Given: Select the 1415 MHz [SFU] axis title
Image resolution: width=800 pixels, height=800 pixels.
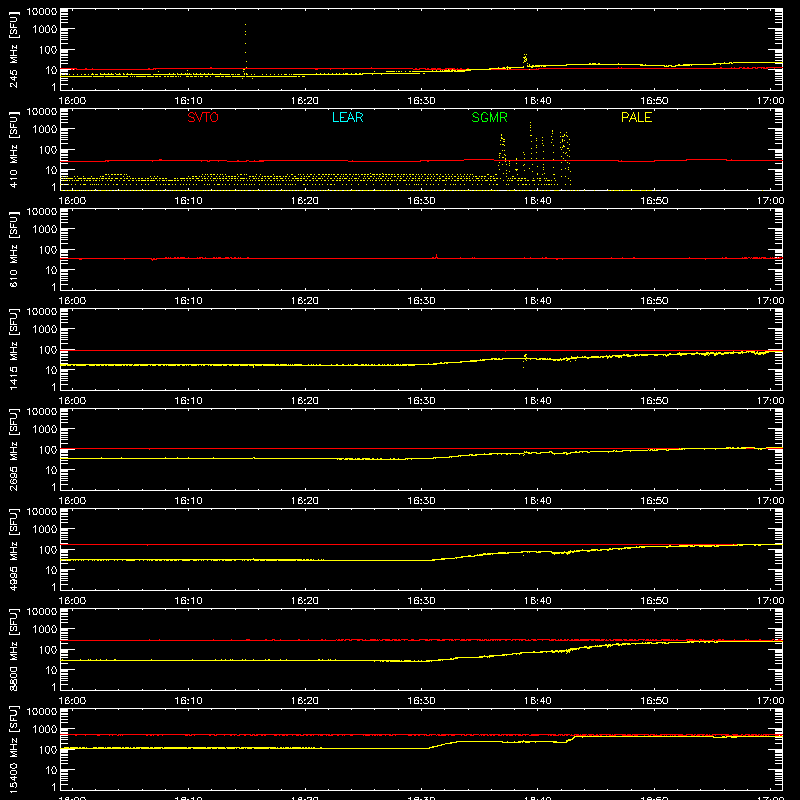Looking at the screenshot, I should (x=14, y=349).
